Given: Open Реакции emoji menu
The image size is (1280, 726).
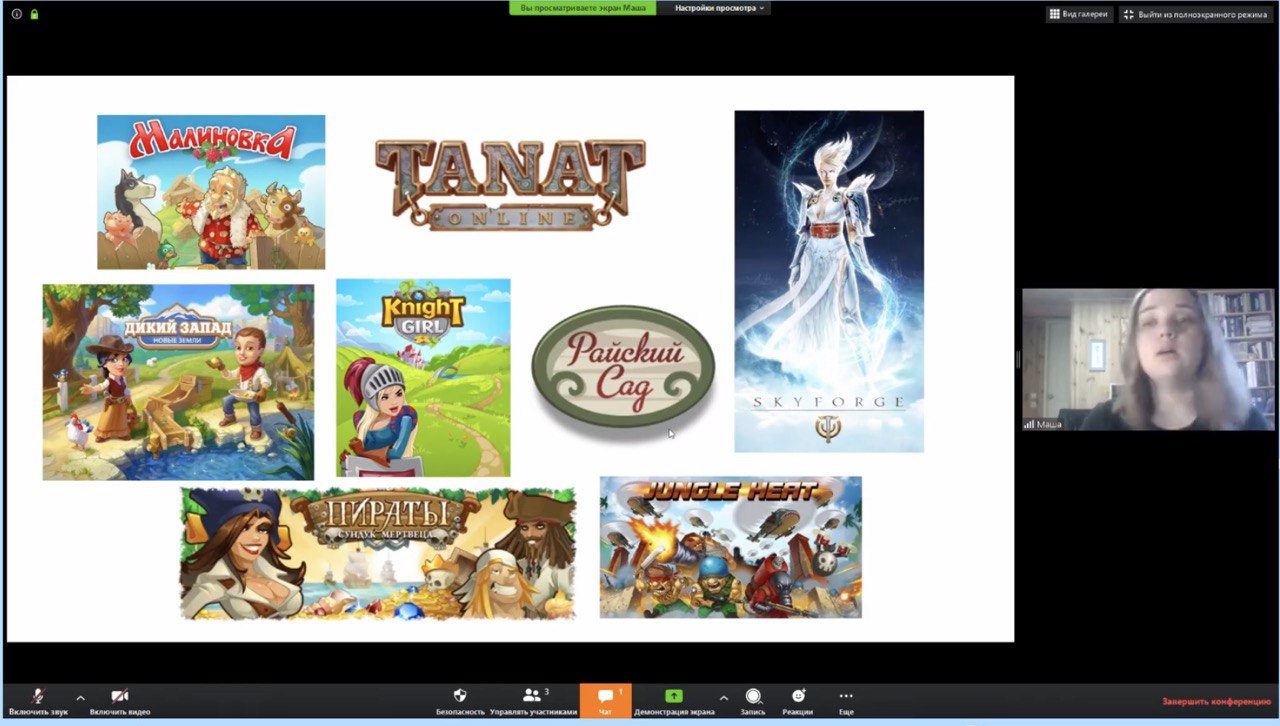Looking at the screenshot, I should pos(798,702).
